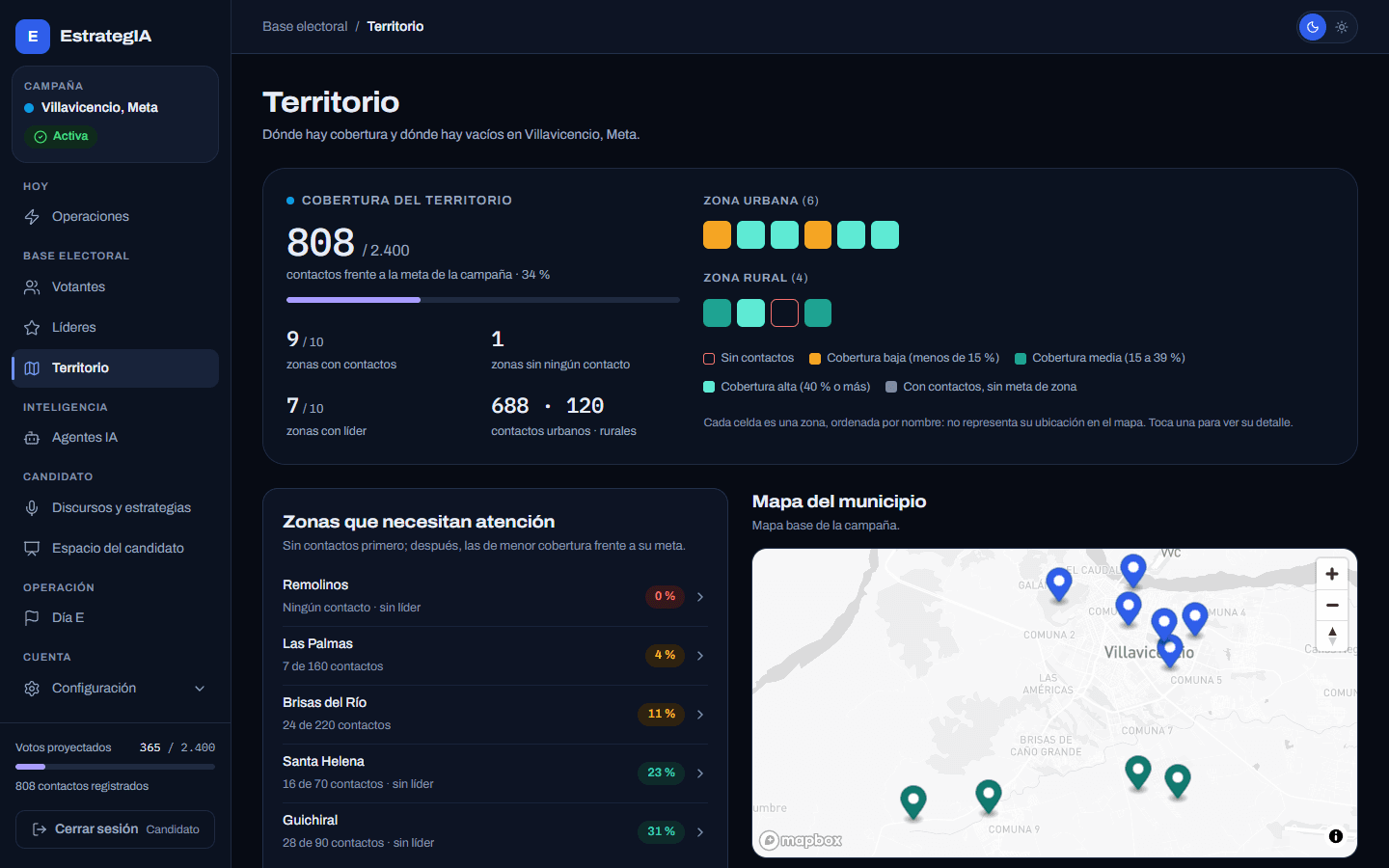Expand the Configuración menu chevron
This screenshot has height=868, width=1389.
click(200, 689)
